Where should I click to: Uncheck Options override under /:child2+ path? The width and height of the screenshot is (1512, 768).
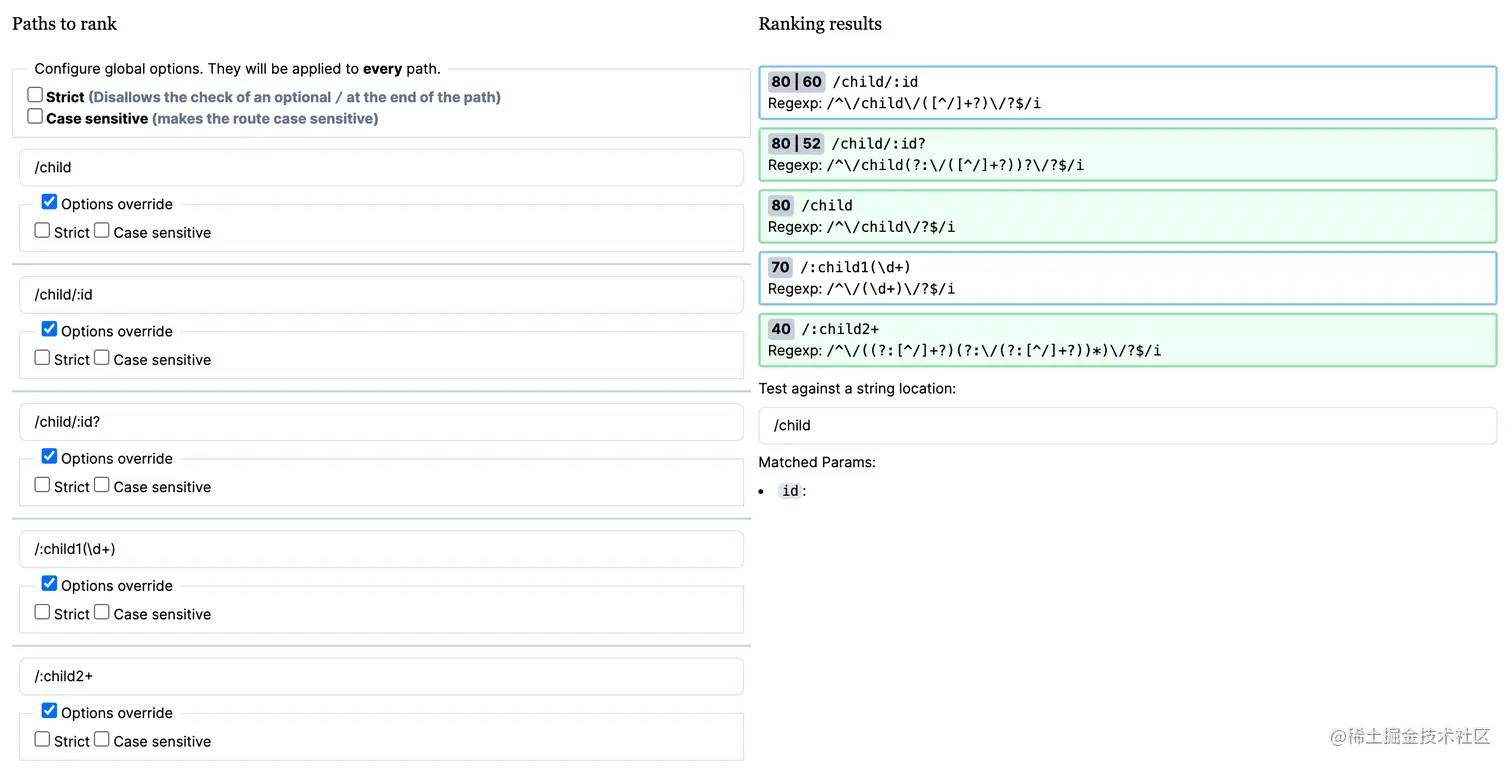tap(49, 711)
